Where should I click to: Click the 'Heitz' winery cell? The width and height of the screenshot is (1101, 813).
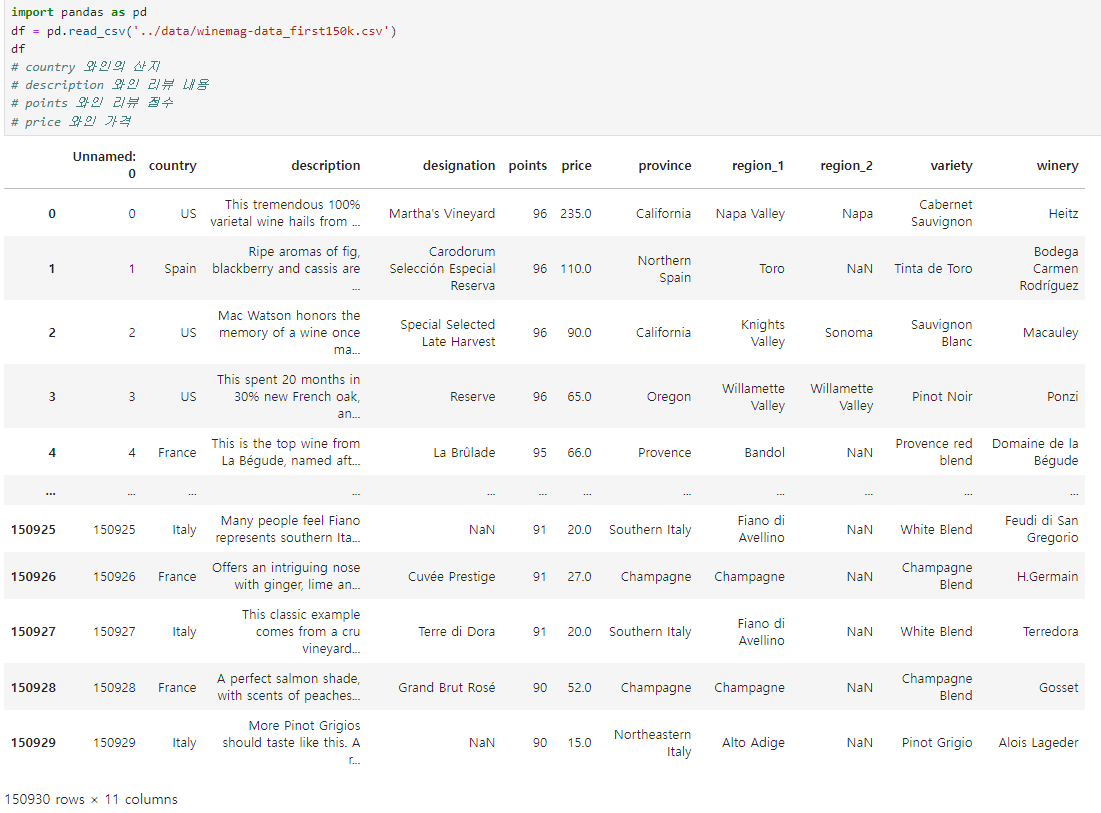click(1063, 213)
